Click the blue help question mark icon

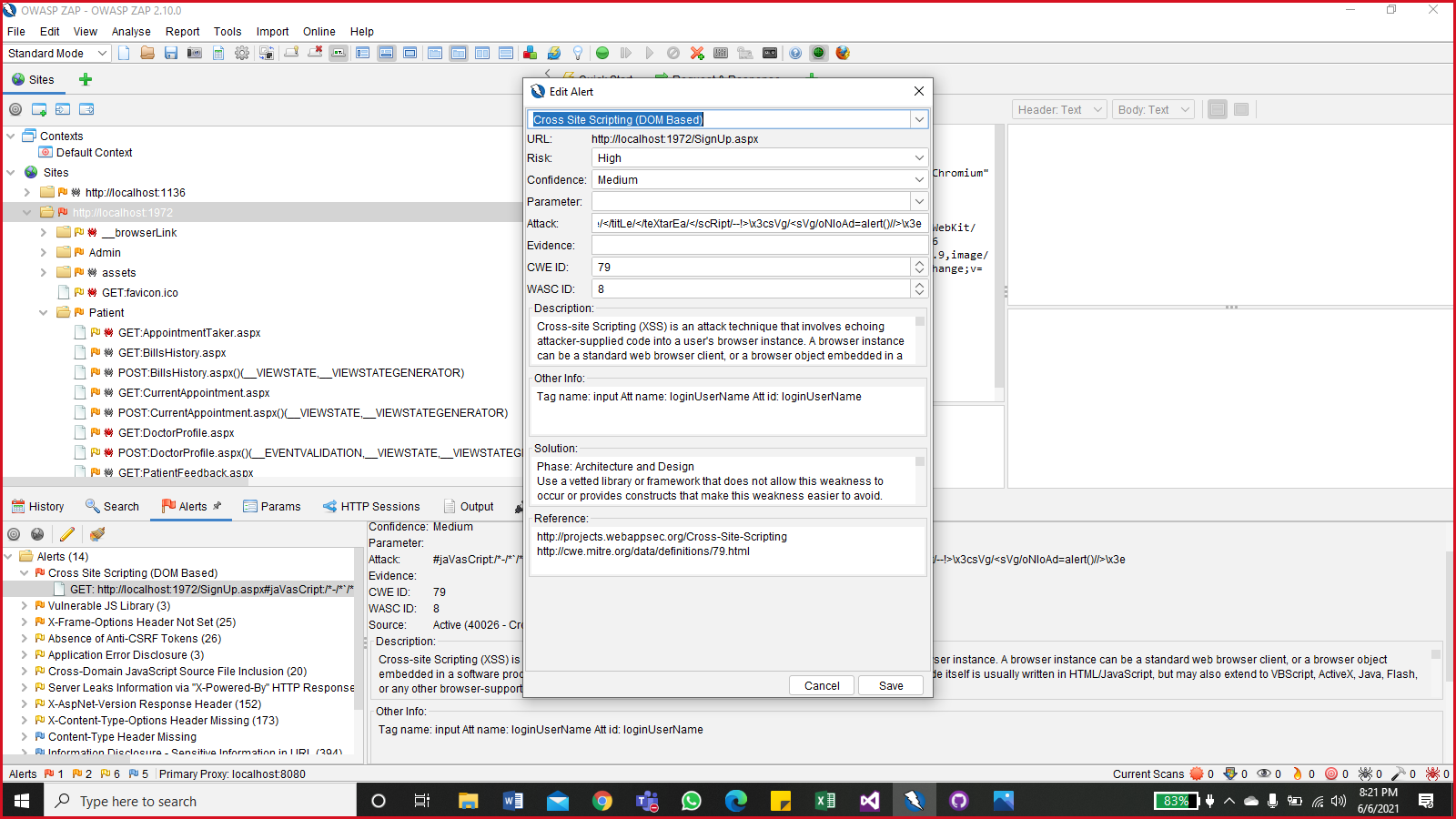coord(795,53)
